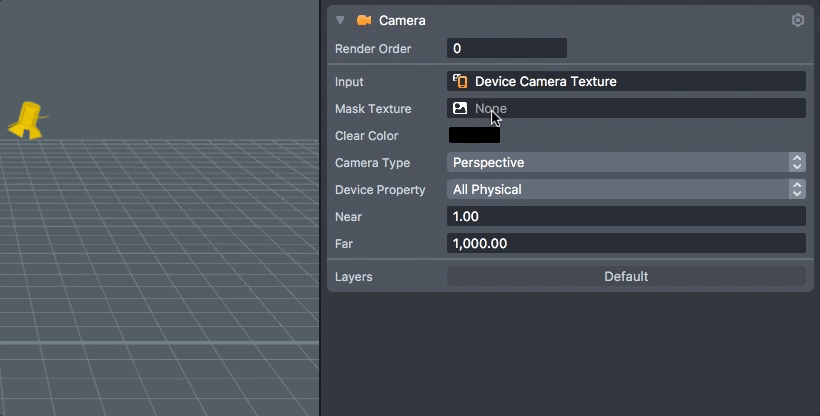Click the Camera Type dropdown arrows
Viewport: 820px width, 416px height.
[x=797, y=162]
